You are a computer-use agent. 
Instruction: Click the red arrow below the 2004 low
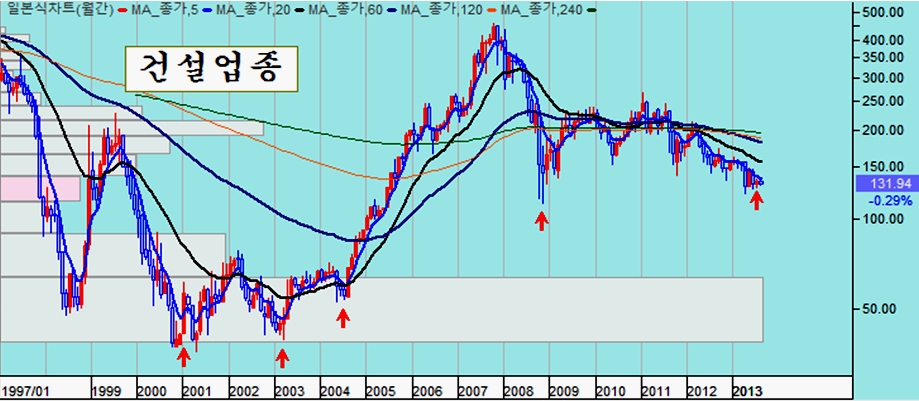pyautogui.click(x=343, y=318)
